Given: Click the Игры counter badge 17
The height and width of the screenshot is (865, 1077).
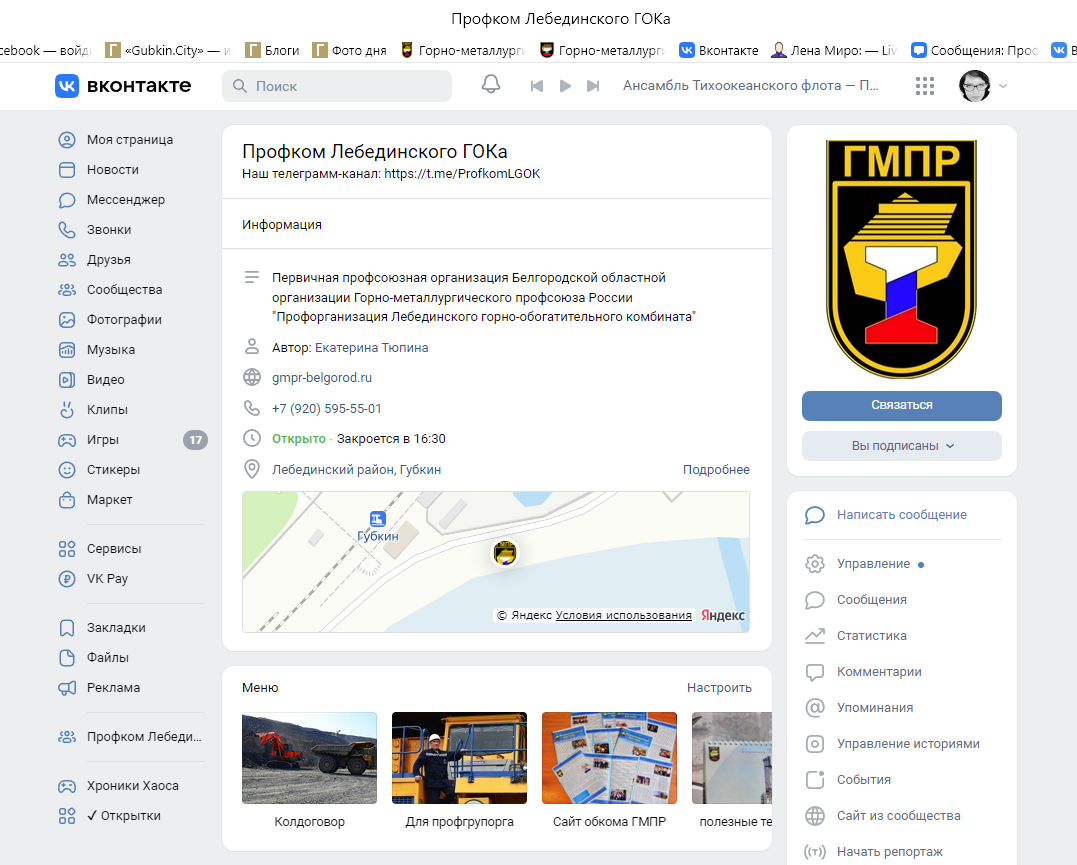Looking at the screenshot, I should (195, 440).
